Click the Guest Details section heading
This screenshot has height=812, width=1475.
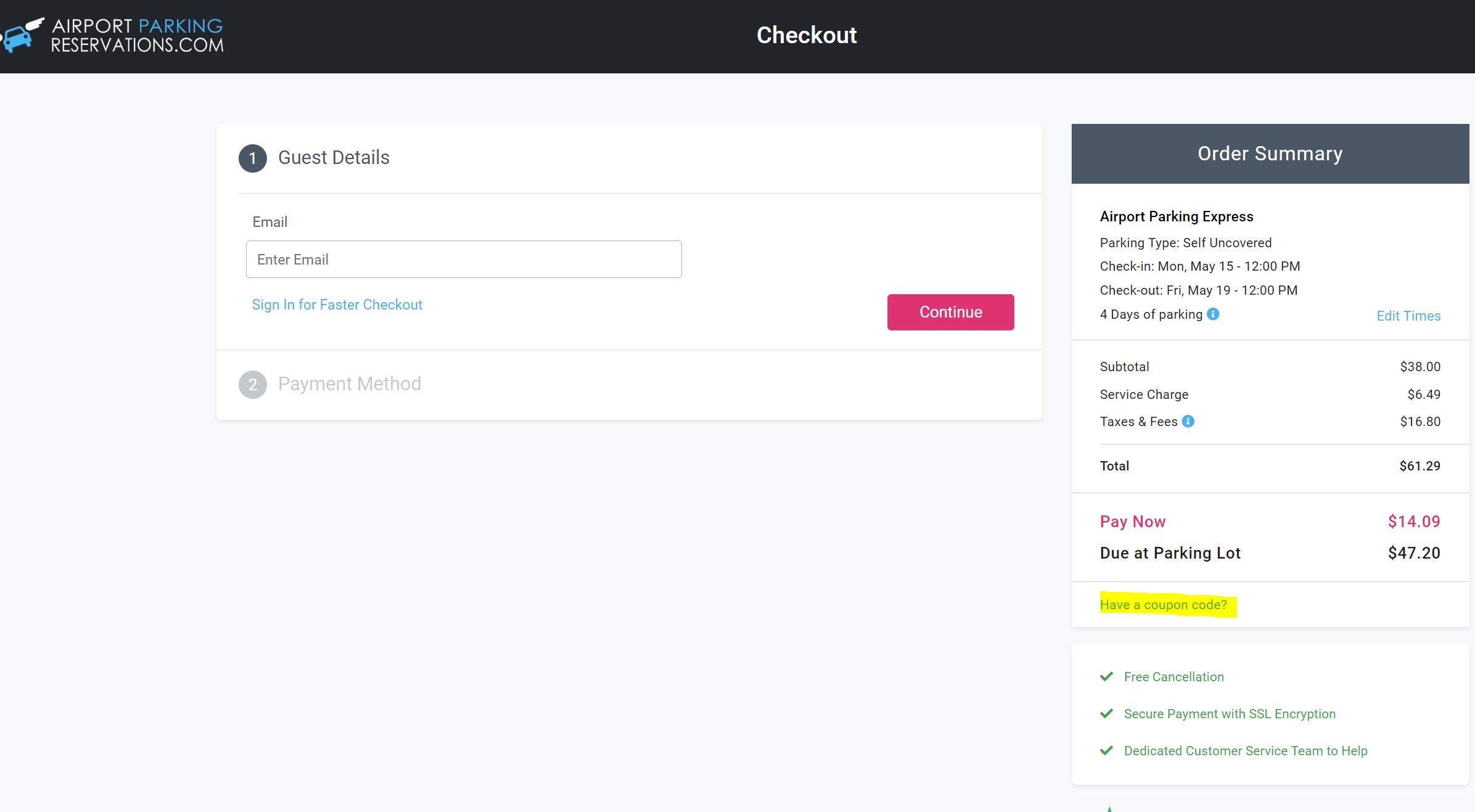[334, 158]
